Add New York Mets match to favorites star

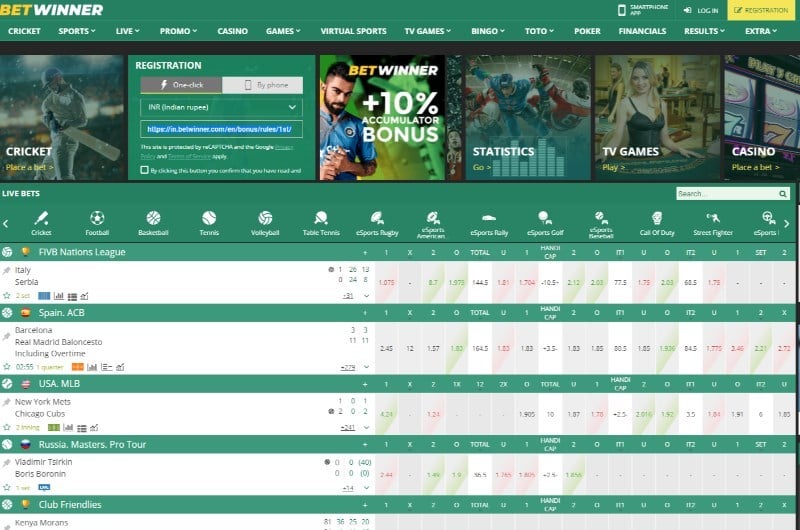(x=7, y=427)
